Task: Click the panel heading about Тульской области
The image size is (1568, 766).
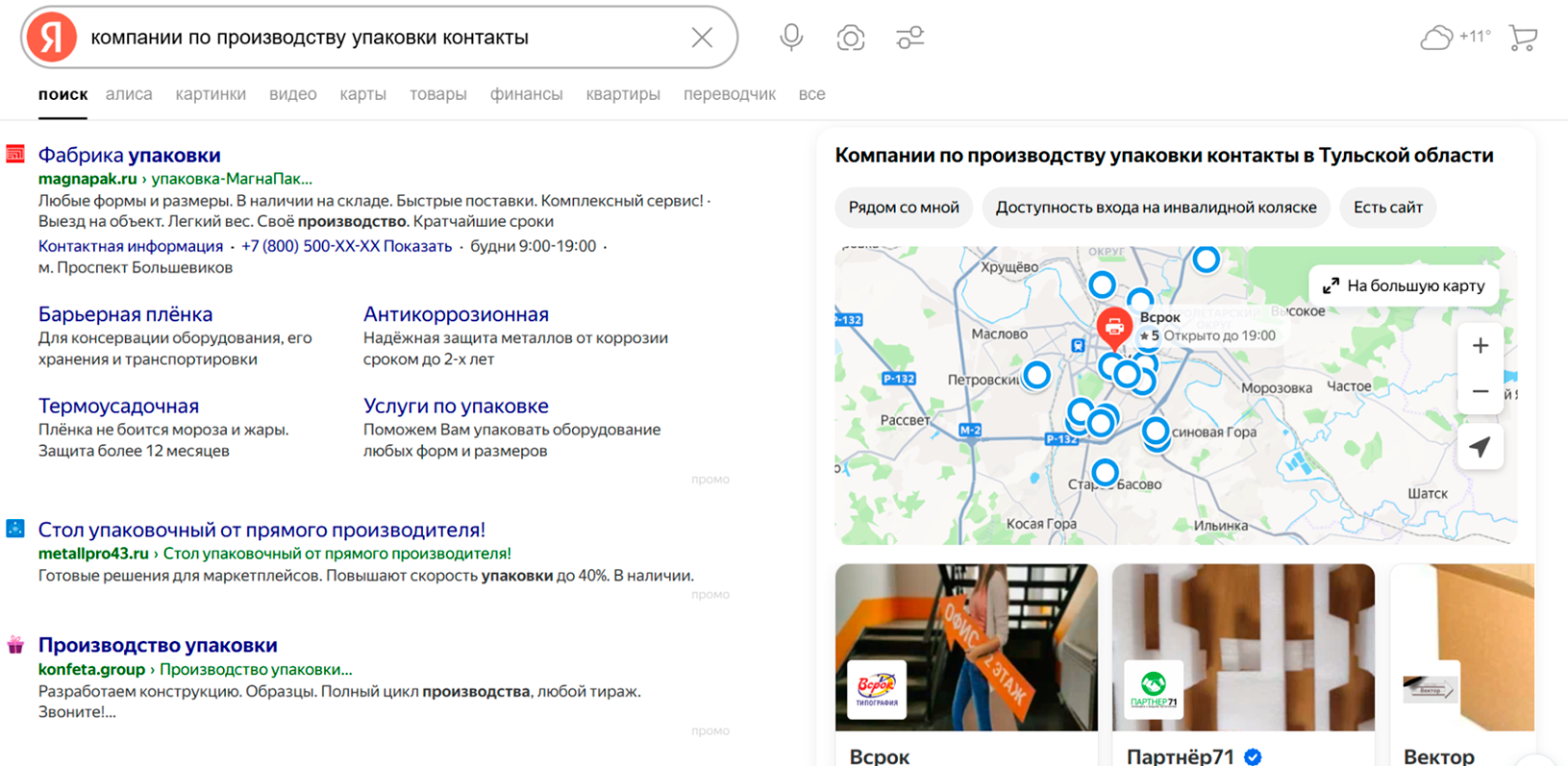Action: point(1164,155)
